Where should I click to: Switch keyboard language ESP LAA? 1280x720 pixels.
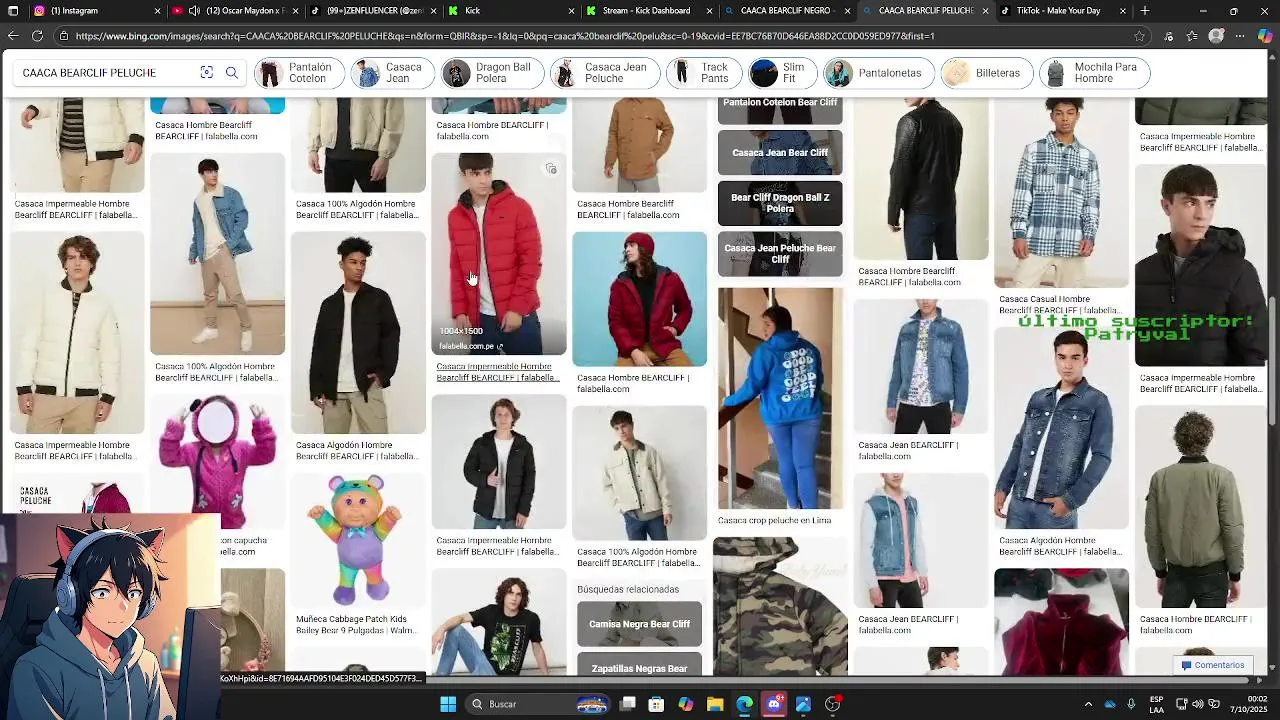pos(1156,704)
